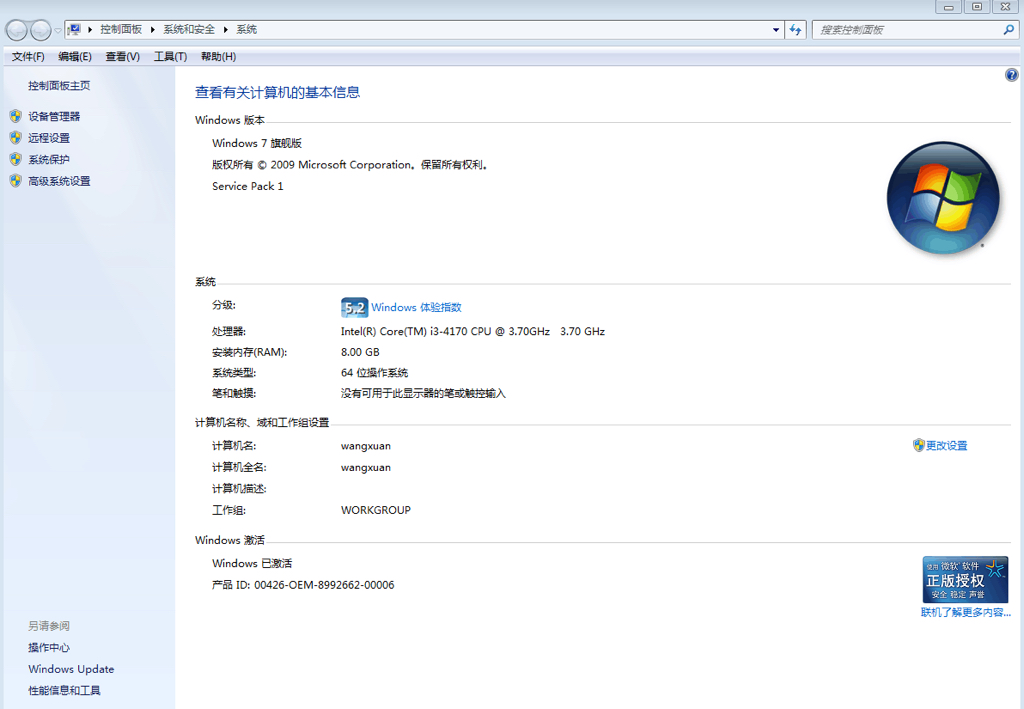Click the shield icon beside 远程设置
This screenshot has width=1024, height=709.
tap(16, 138)
